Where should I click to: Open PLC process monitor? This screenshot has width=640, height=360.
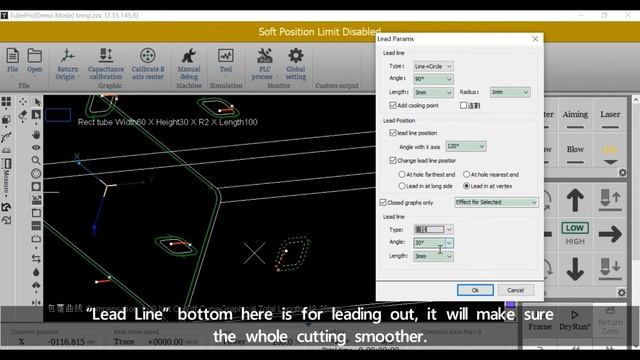[264, 64]
